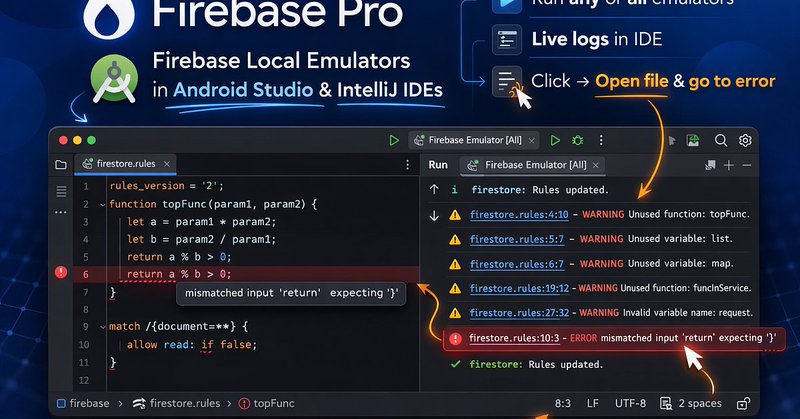Click the mismatched input 'return' tooltip
This screenshot has width=800, height=419.
(291, 293)
